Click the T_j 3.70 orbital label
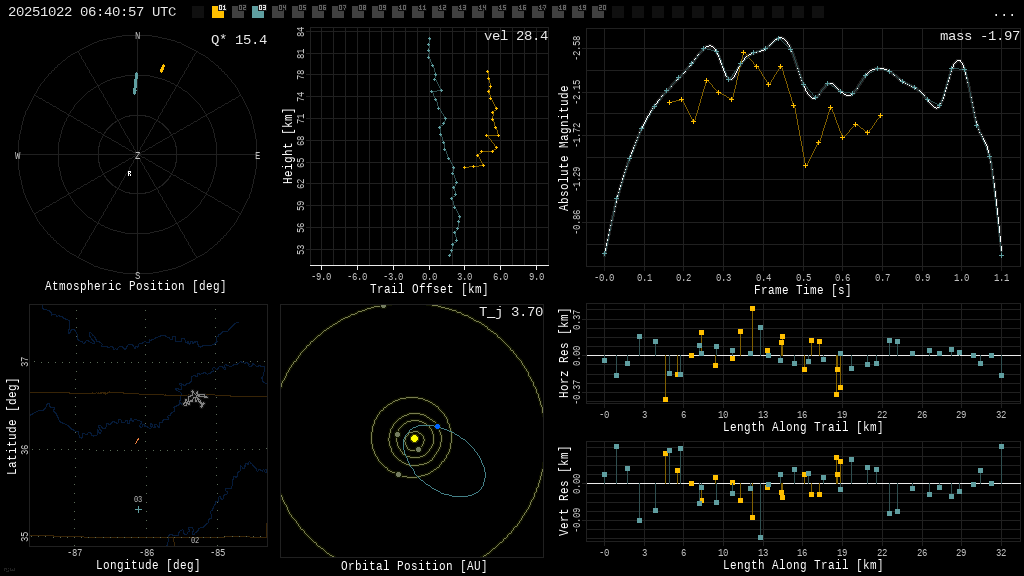Viewport: 1024px width, 576px height. [x=510, y=312]
